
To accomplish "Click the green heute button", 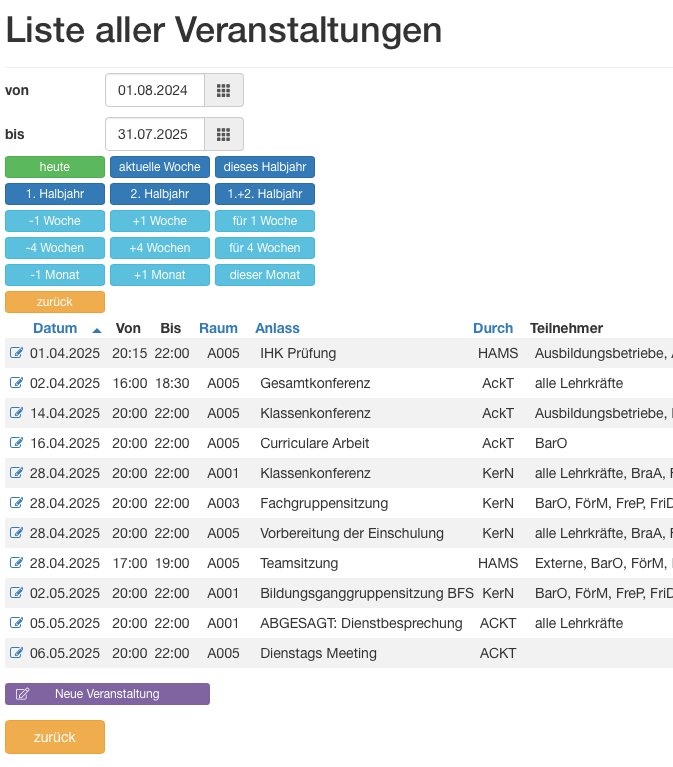I will [55, 167].
